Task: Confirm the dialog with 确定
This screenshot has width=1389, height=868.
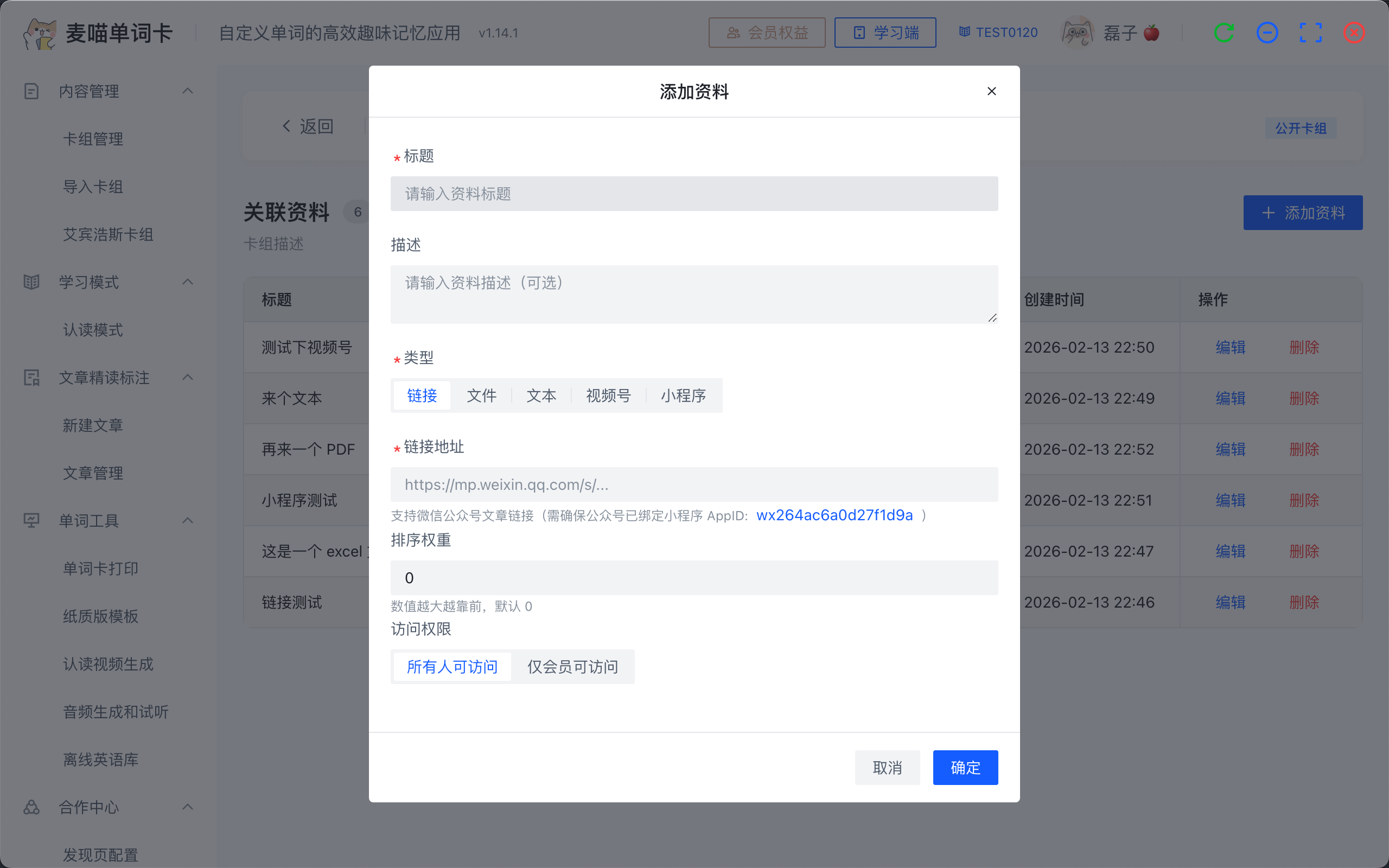Action: click(x=965, y=768)
